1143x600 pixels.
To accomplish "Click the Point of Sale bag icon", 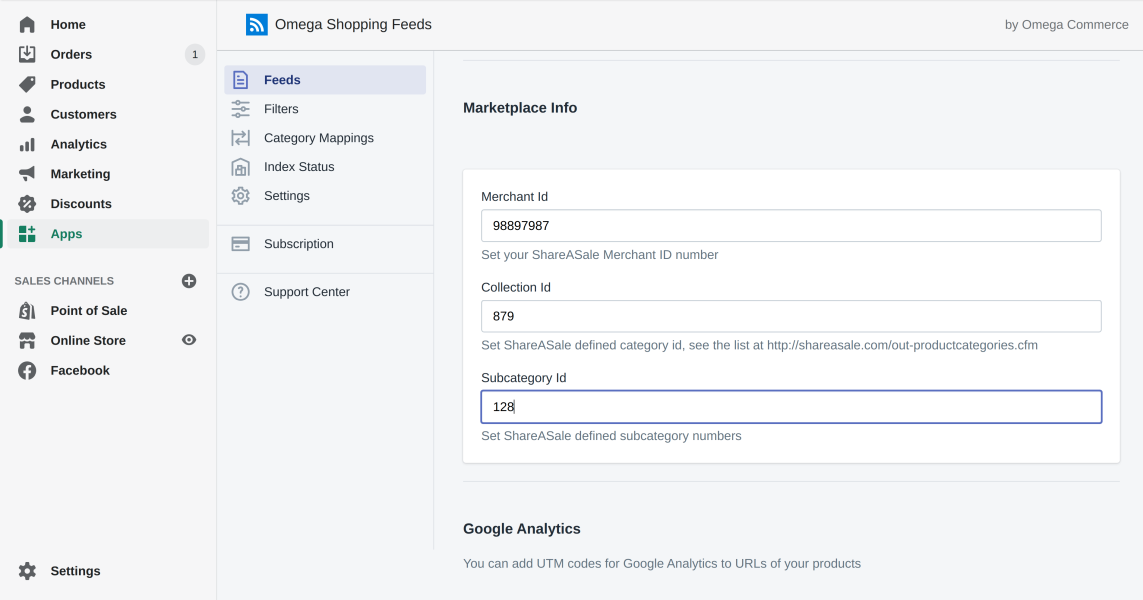I will 27,311.
